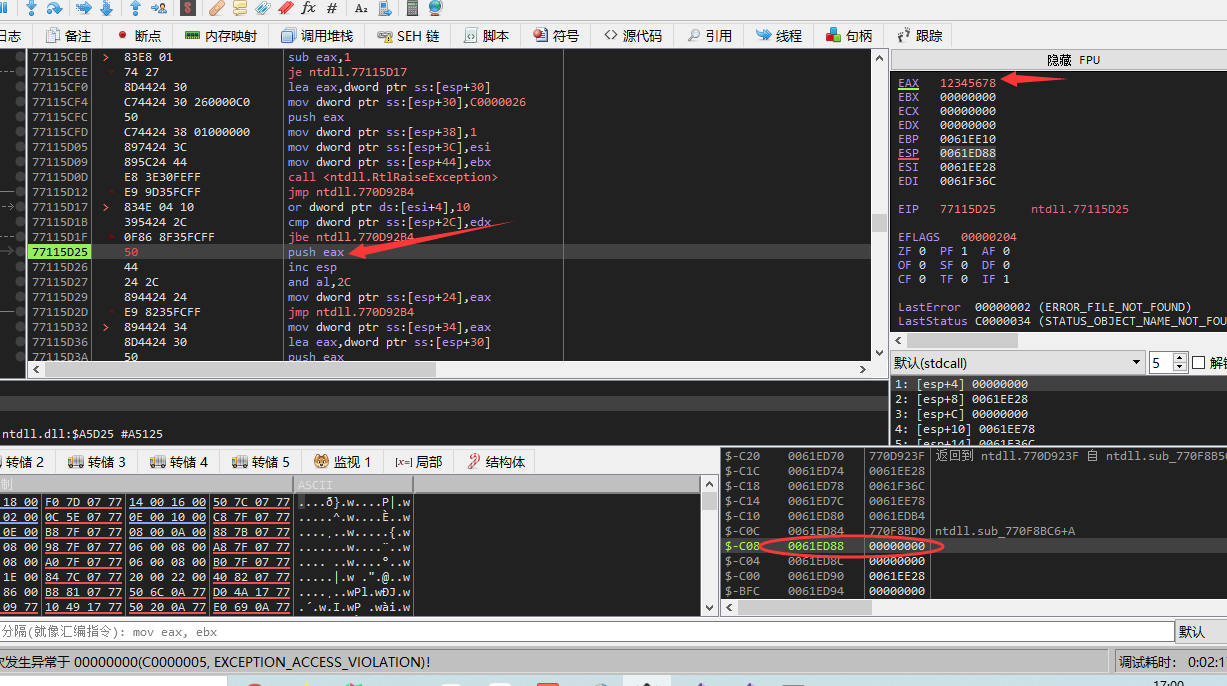Viewport: 1227px width, 686px height.
Task: Open the 默认(stdcall) calling convention dropdown
Action: coord(1017,362)
